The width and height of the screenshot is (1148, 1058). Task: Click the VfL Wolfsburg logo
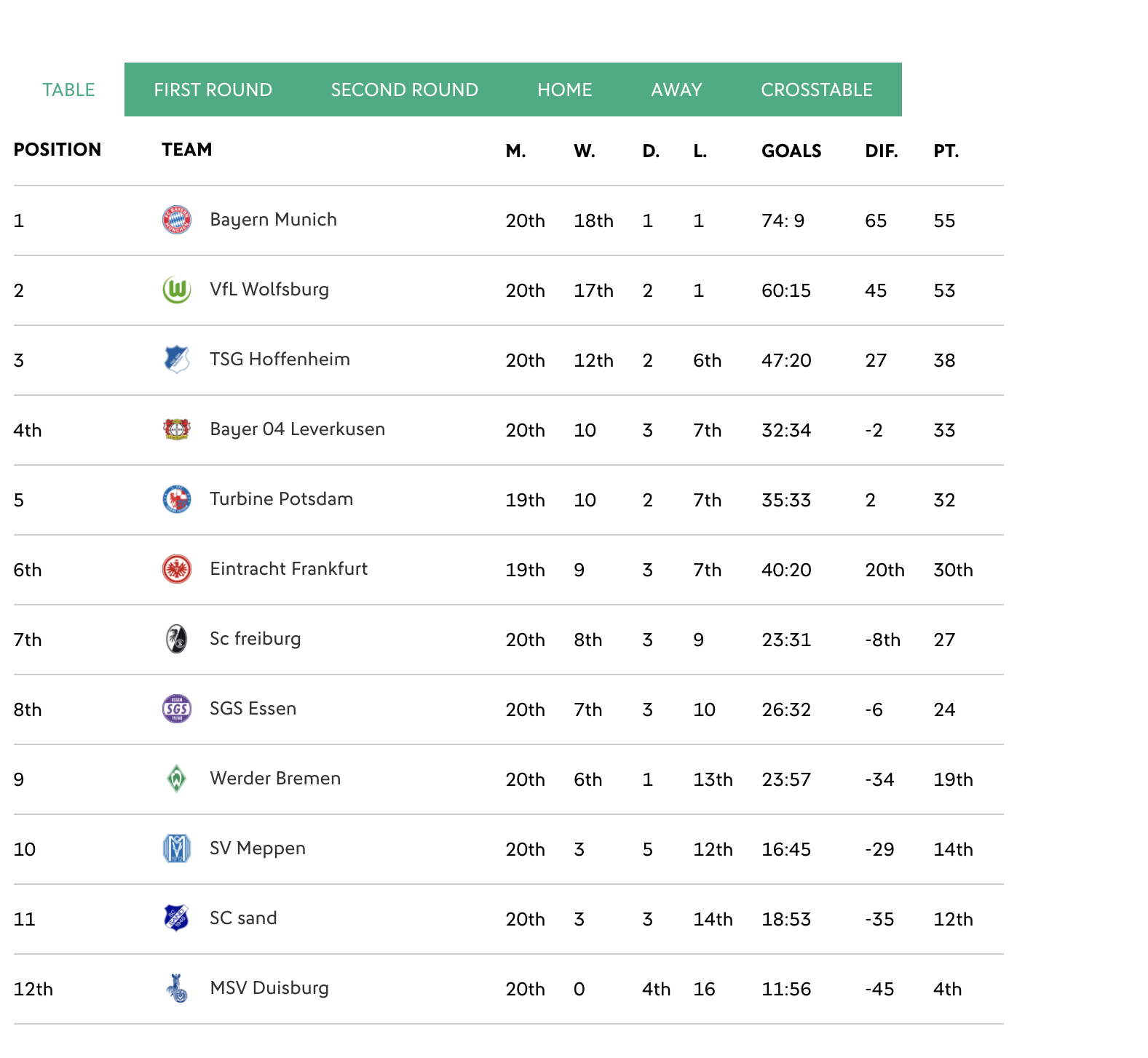click(177, 290)
